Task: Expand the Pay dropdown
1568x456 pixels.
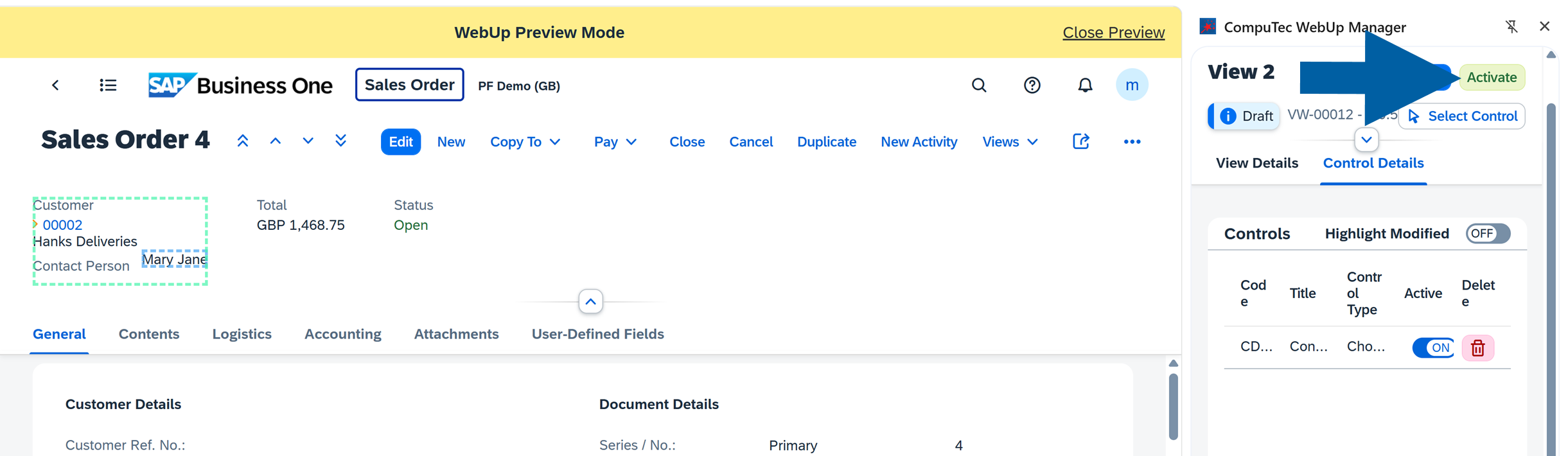Action: [615, 142]
